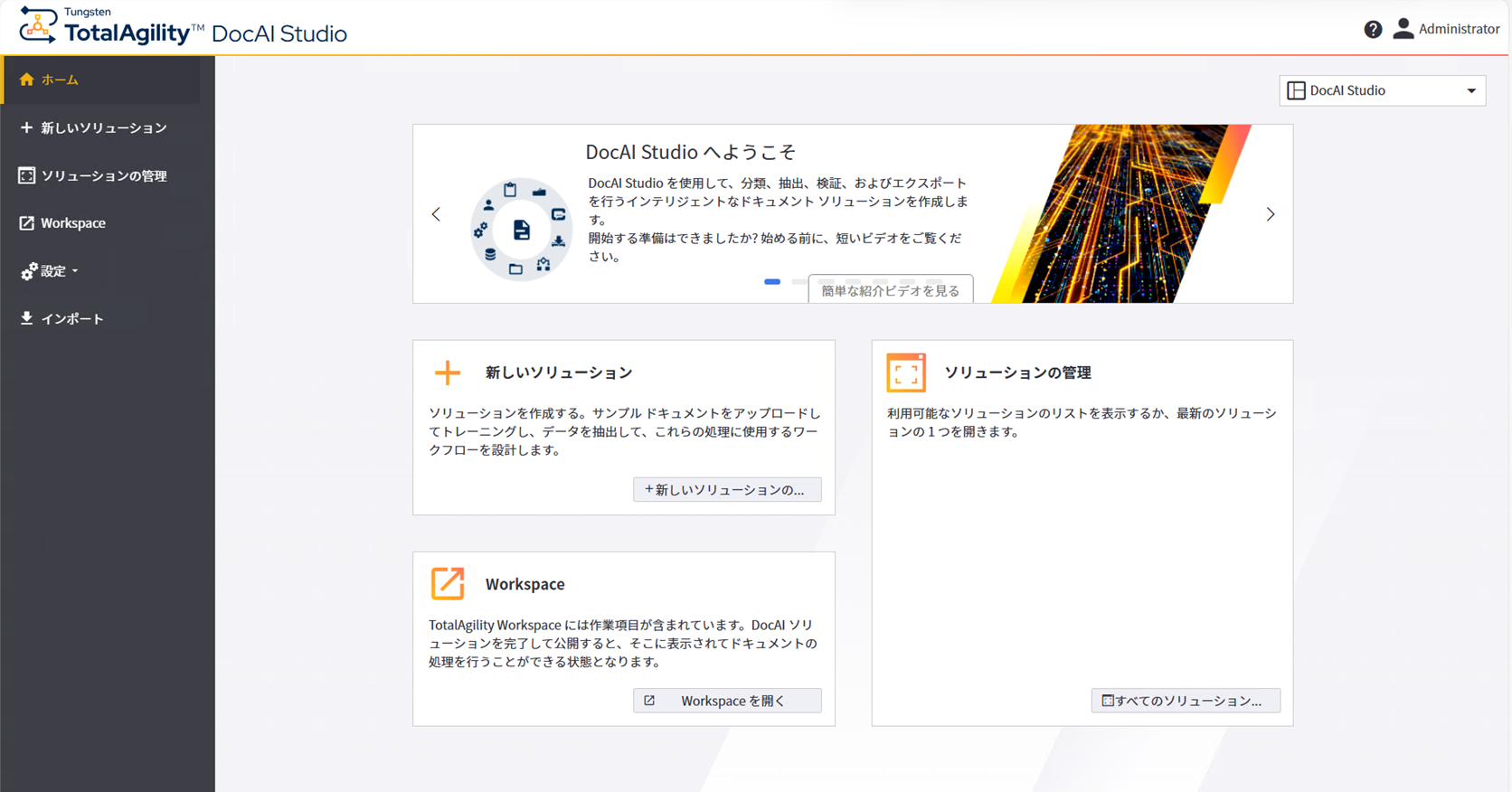Image resolution: width=1512 pixels, height=792 pixels.
Task: Click the すべてのソリューション... button
Action: click(x=1186, y=701)
